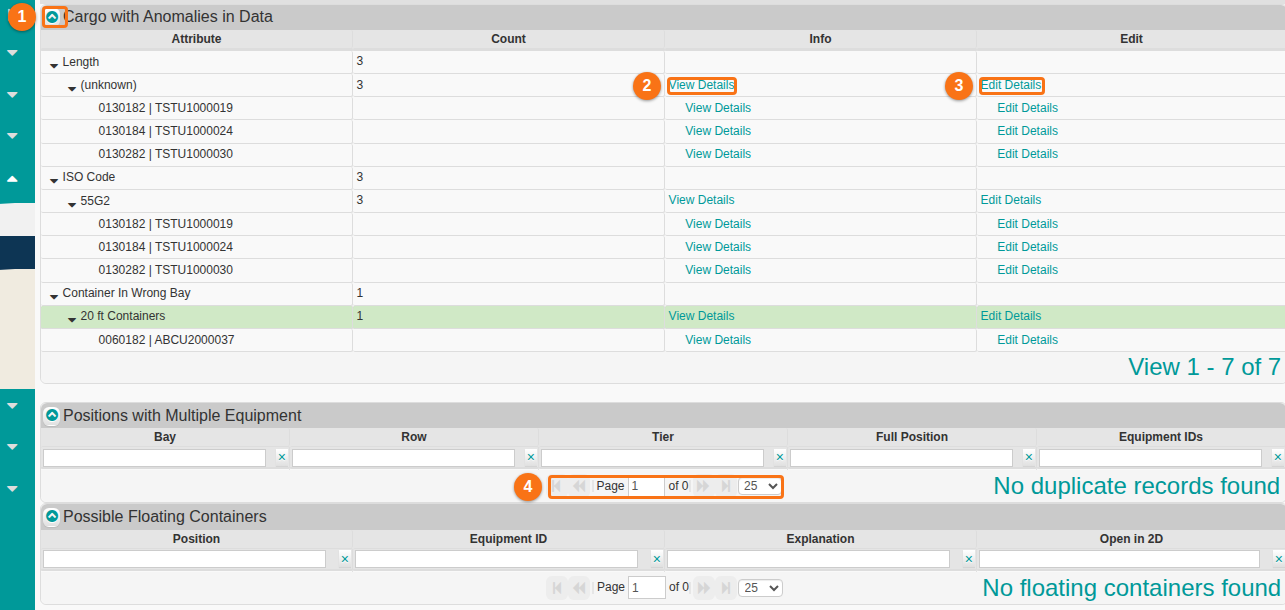The image size is (1285, 610).
Task: Clear the Full Position filter with its x icon
Action: (x=1028, y=457)
